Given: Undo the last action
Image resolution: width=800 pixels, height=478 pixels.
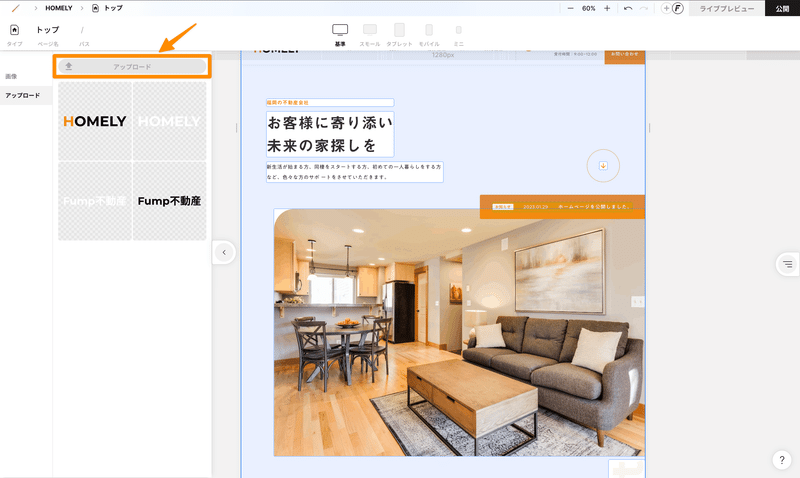Looking at the screenshot, I should click(628, 8).
